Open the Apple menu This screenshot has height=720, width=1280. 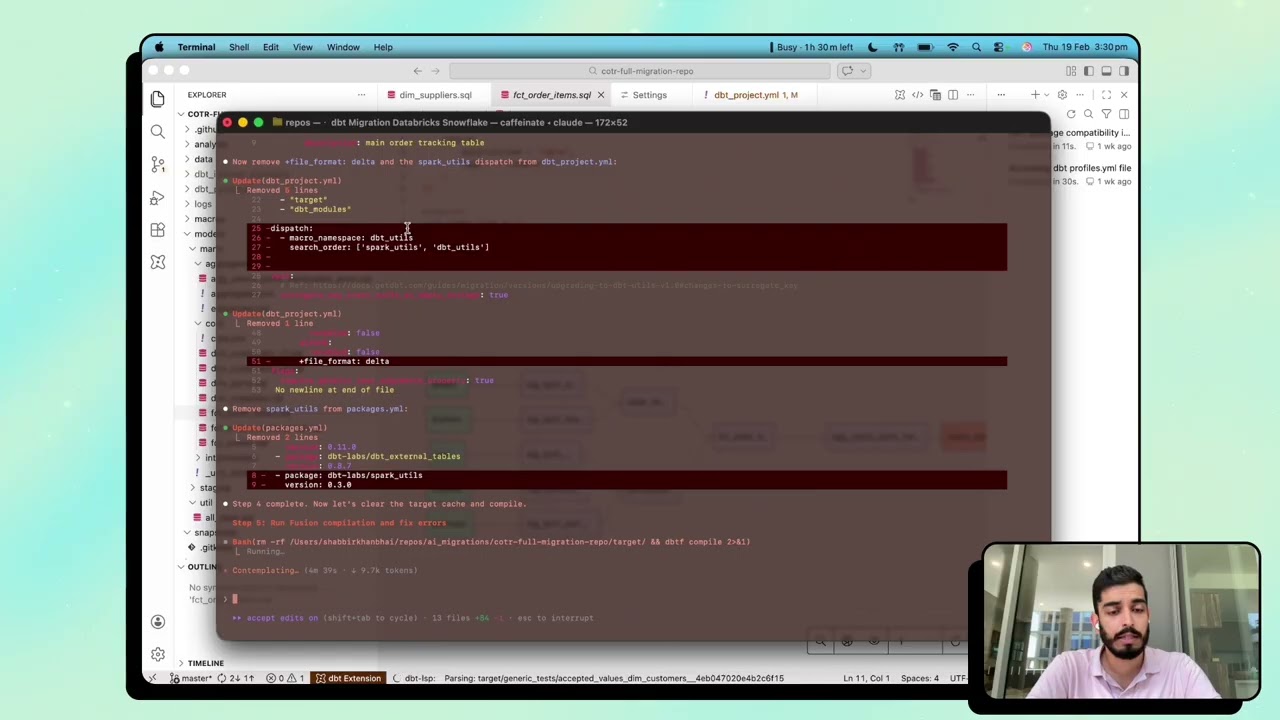(160, 47)
